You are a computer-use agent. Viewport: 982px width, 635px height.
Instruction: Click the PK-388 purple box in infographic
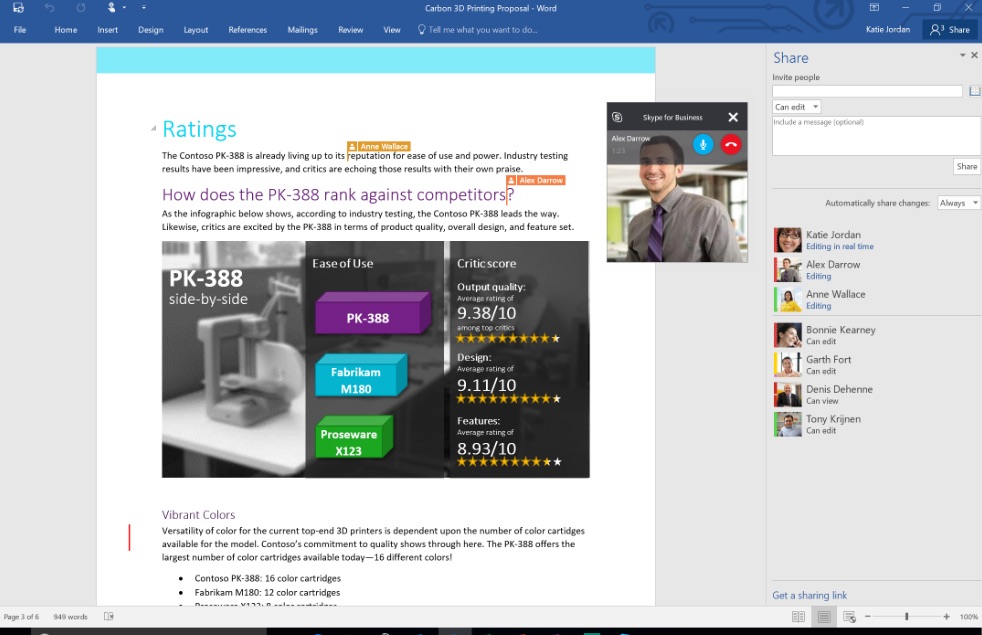[373, 312]
